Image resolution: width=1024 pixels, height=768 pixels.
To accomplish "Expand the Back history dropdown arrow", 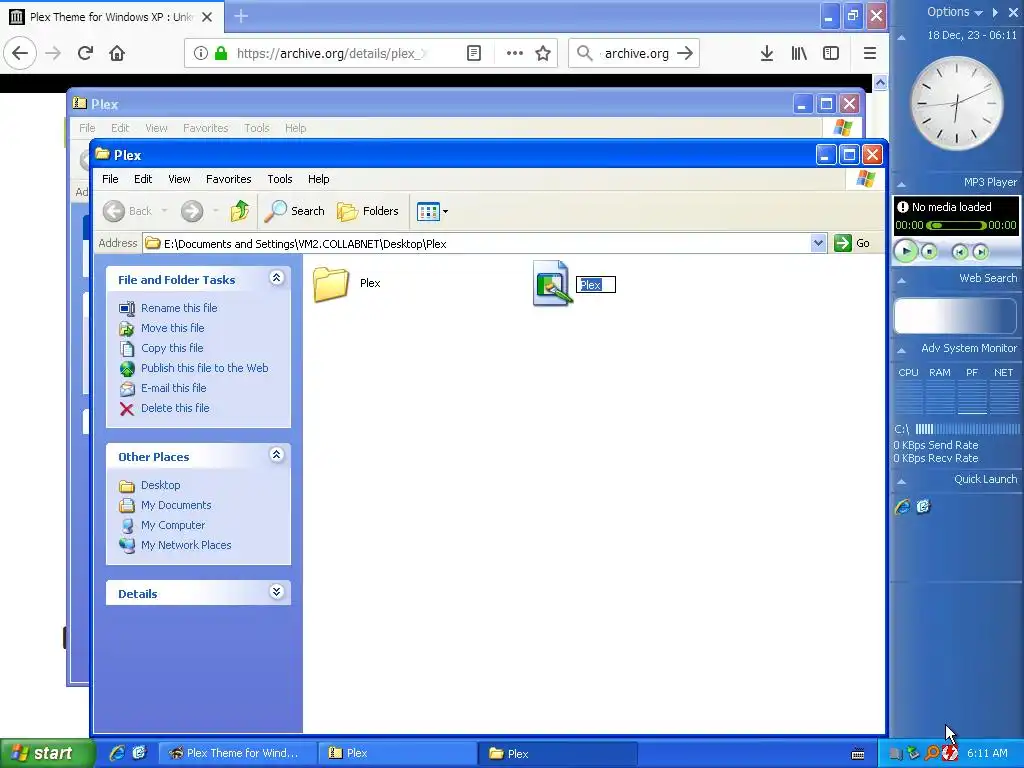I will tap(164, 211).
